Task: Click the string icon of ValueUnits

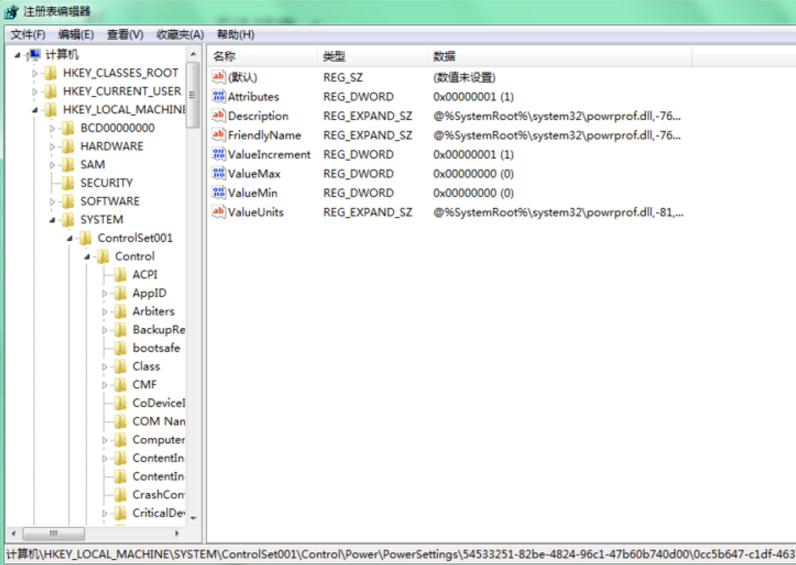Action: coord(219,212)
